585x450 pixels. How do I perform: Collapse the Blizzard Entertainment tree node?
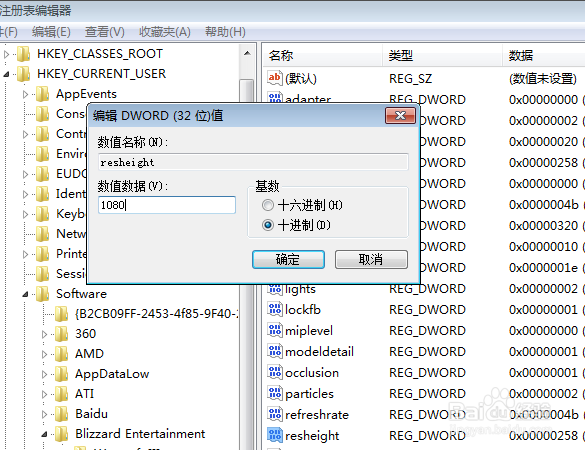coord(44,434)
